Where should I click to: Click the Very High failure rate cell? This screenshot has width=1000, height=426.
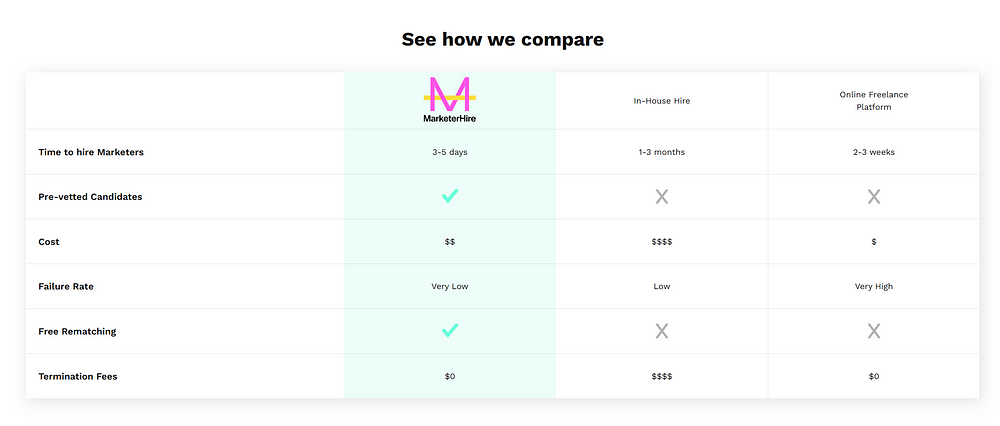click(x=873, y=286)
